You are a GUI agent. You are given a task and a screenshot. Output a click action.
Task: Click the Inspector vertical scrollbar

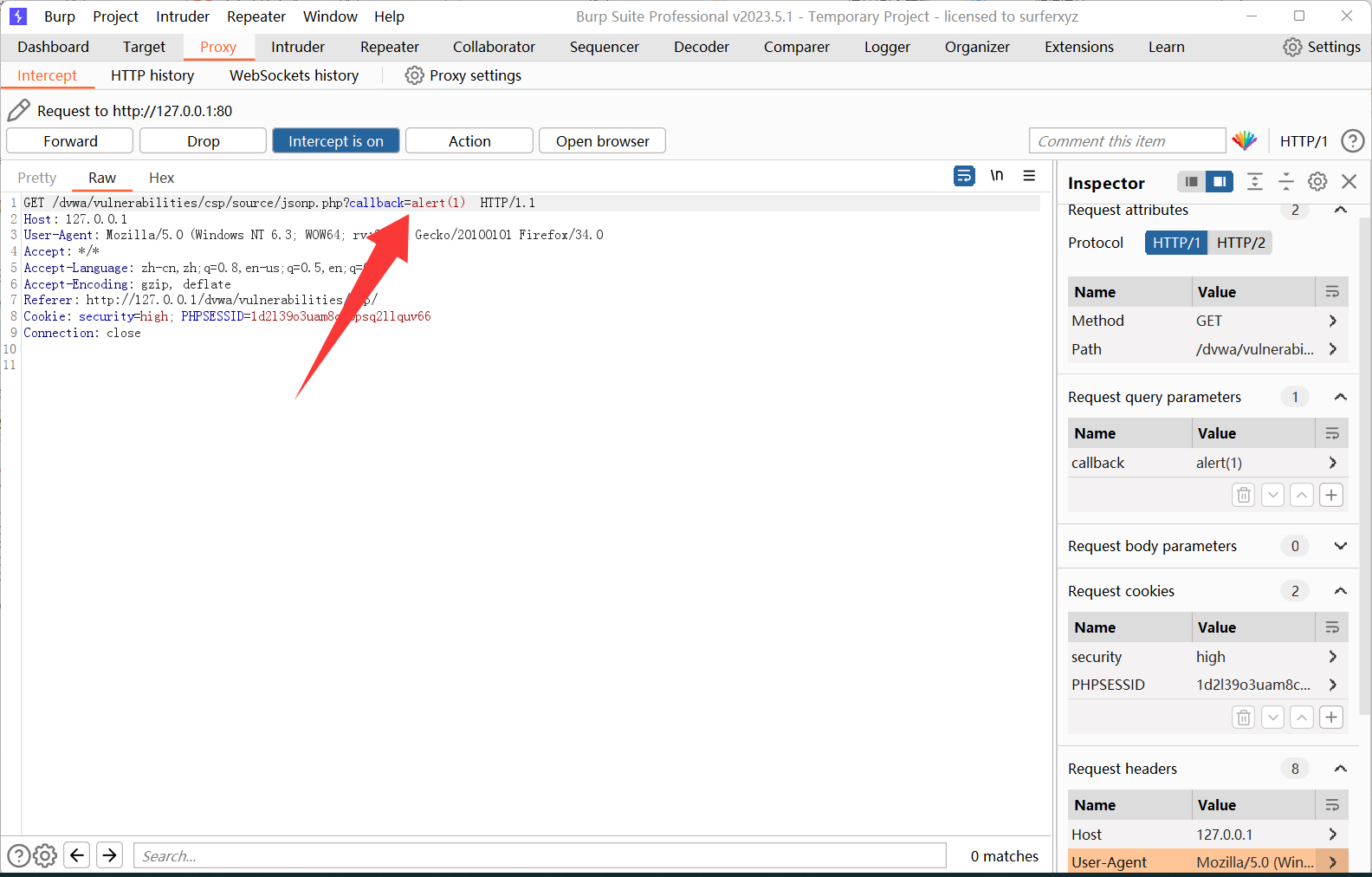click(1366, 468)
